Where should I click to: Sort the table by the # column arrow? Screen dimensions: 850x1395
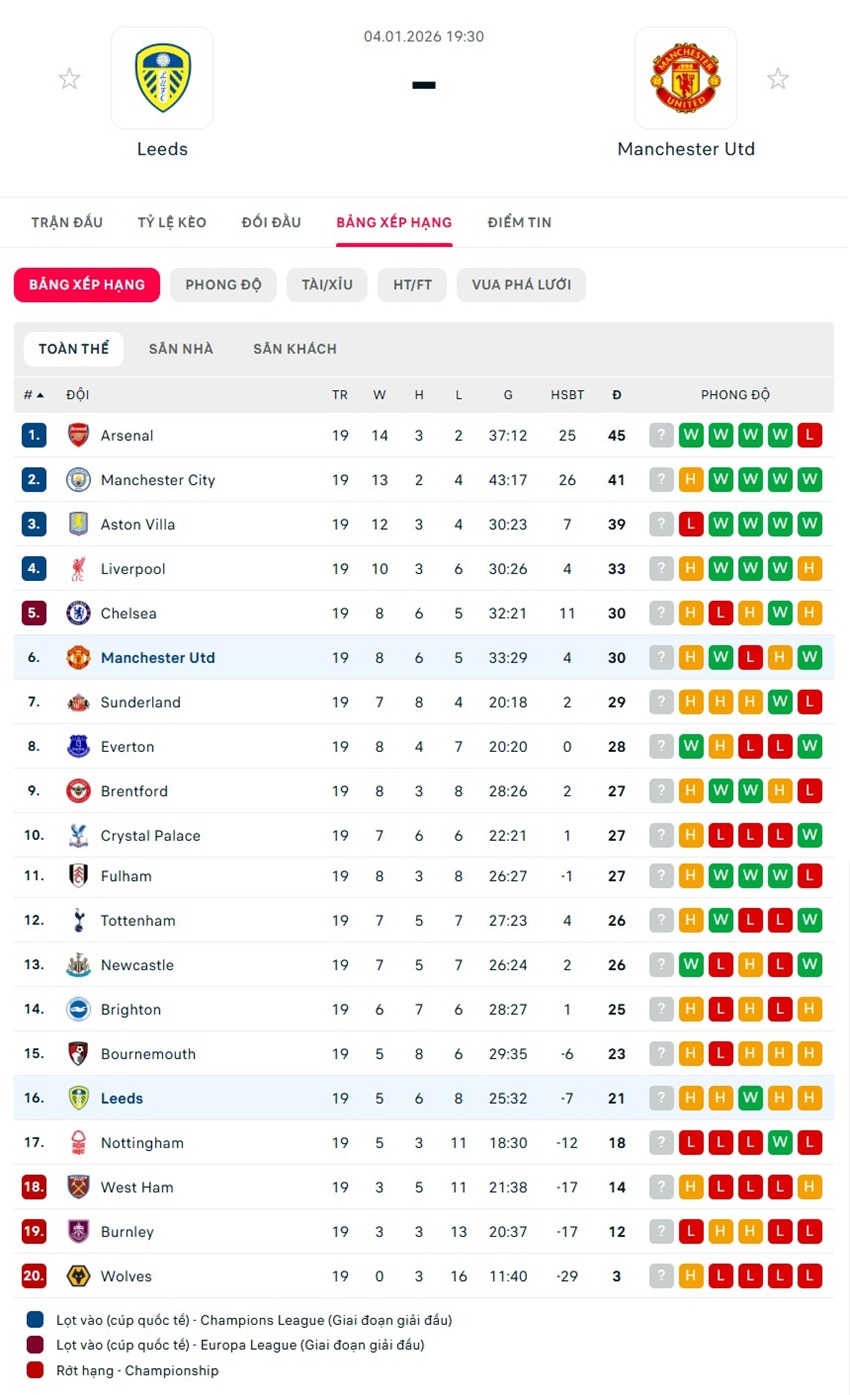click(40, 395)
